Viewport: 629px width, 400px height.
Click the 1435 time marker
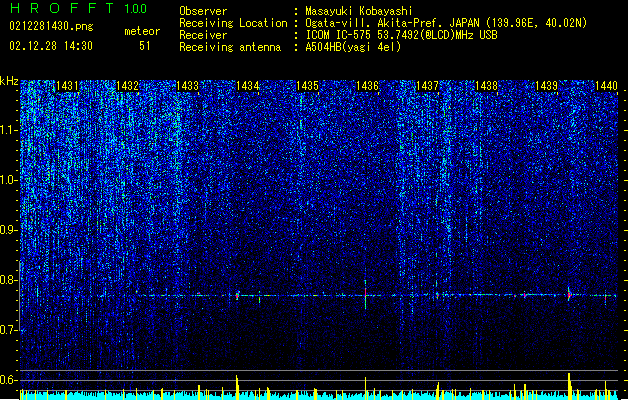click(x=307, y=86)
